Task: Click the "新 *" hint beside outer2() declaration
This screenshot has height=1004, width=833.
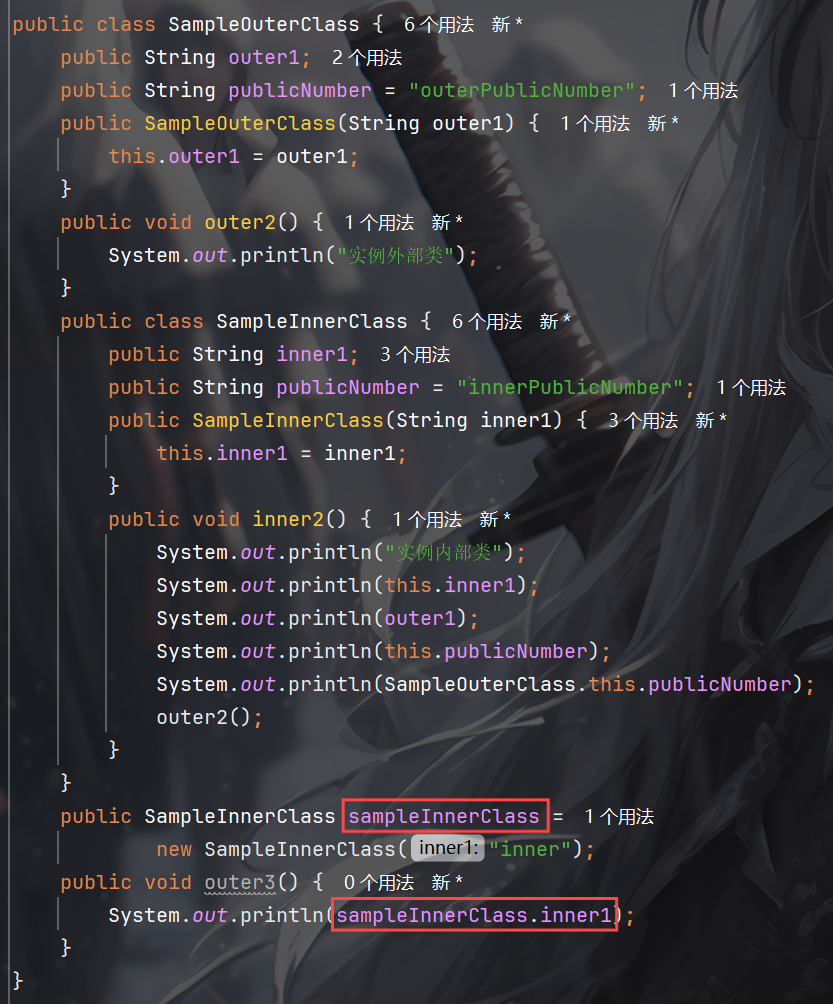Action: [447, 223]
